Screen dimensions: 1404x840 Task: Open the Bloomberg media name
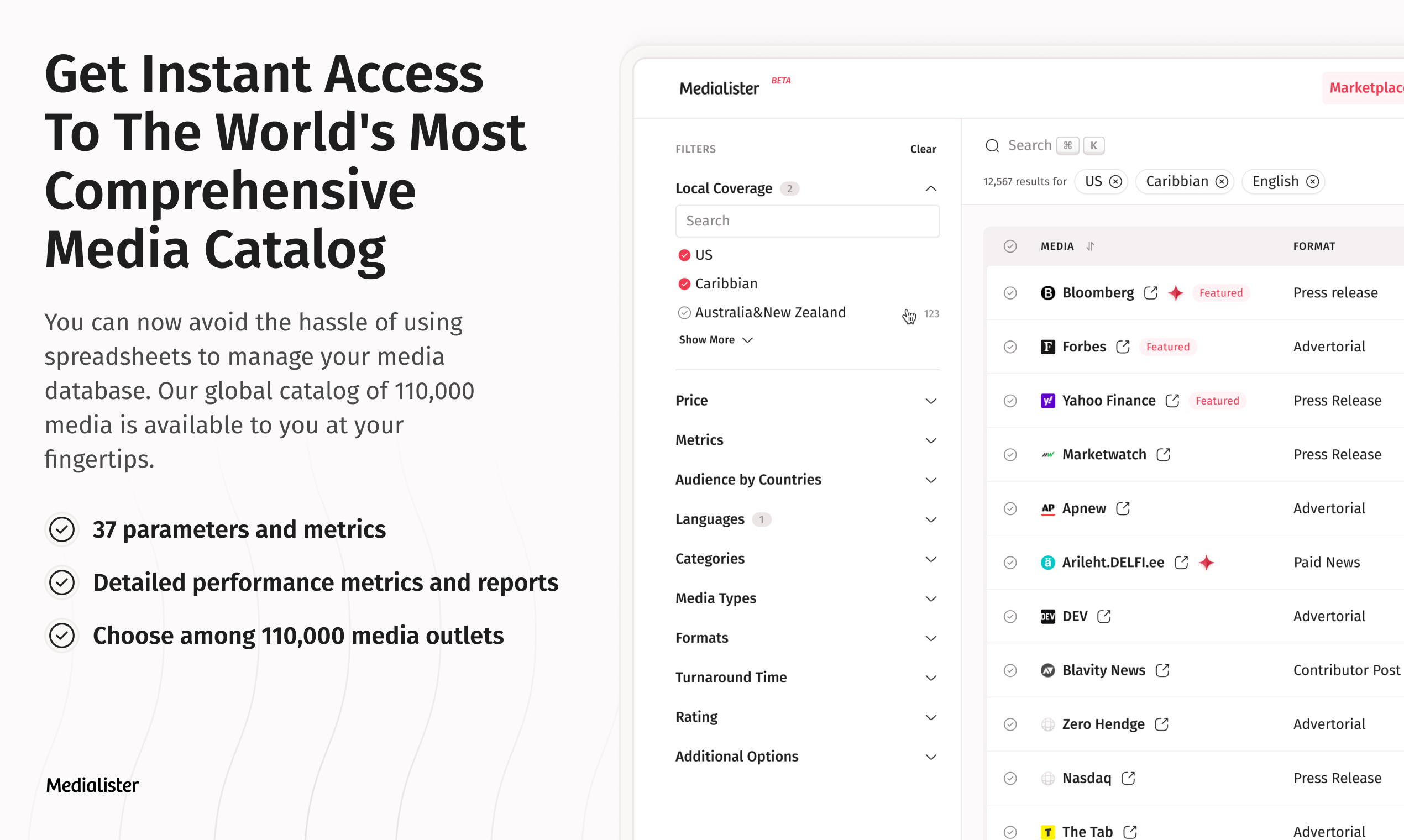tap(1098, 293)
